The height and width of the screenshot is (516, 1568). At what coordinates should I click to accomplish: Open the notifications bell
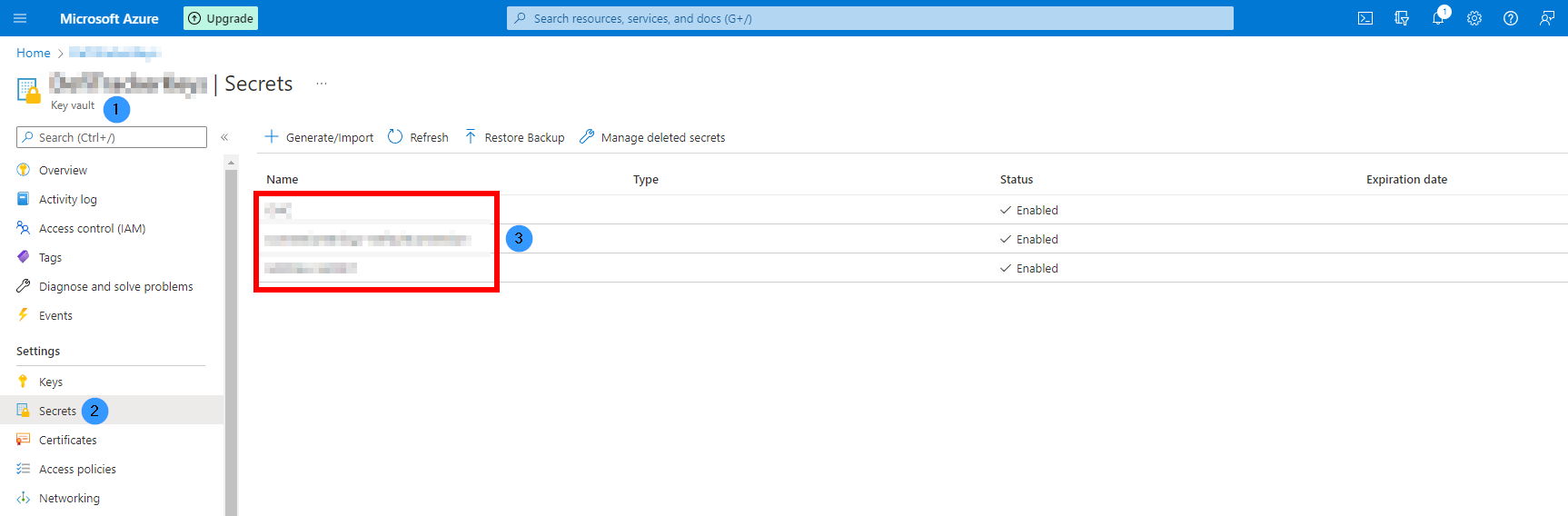(1438, 18)
